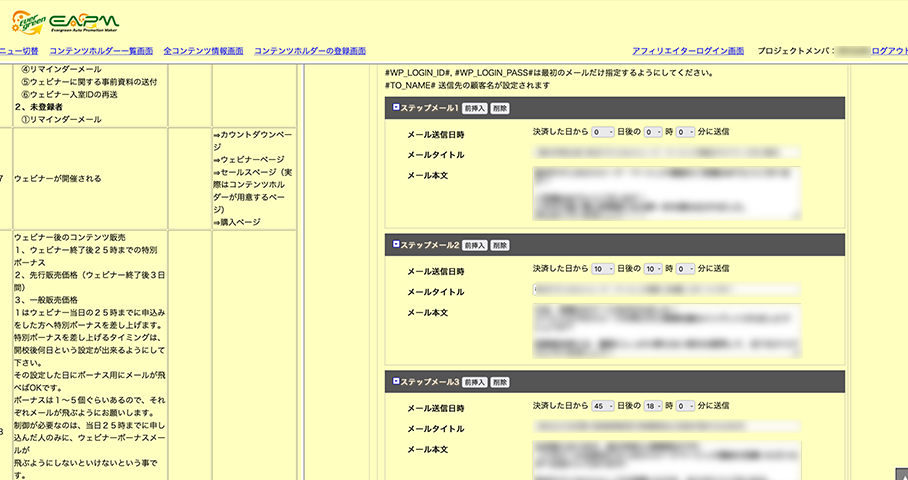Open days dropdown showing 45 in ステップメール3
The height and width of the screenshot is (480, 908).
click(603, 408)
